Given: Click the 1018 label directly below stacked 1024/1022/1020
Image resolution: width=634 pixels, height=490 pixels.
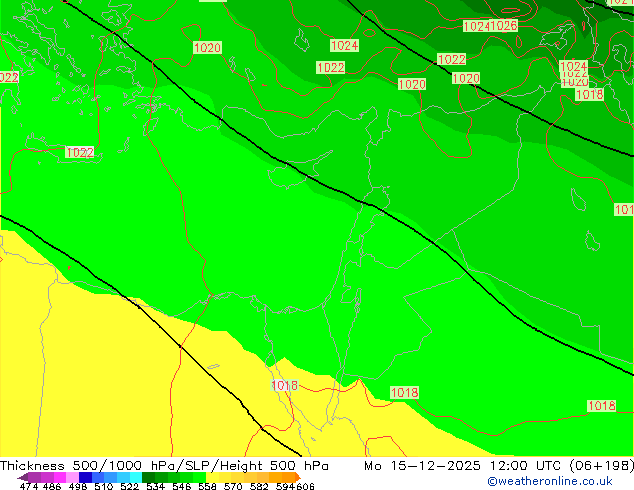Looking at the screenshot, I should [590, 95].
